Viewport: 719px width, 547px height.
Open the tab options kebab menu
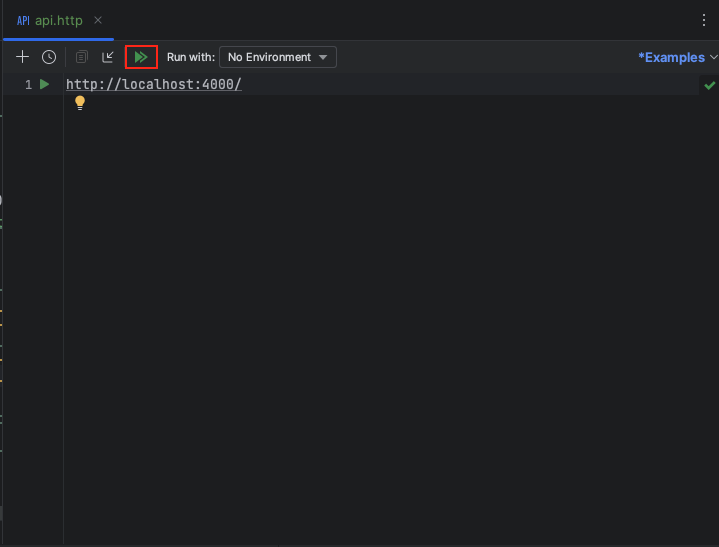[703, 20]
